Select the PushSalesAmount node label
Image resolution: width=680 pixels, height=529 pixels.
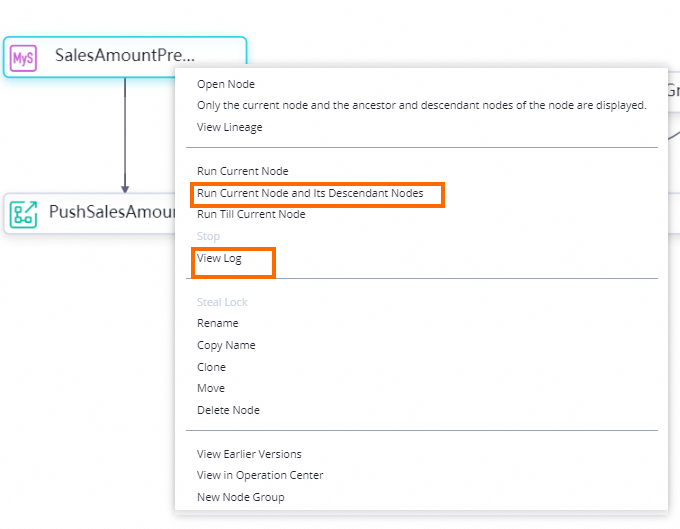(x=110, y=212)
